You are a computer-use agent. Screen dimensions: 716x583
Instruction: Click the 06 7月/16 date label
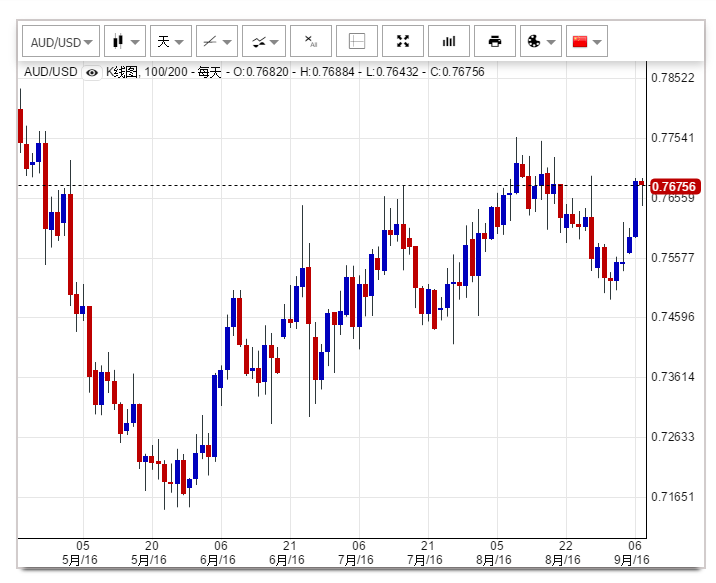[x=356, y=552]
